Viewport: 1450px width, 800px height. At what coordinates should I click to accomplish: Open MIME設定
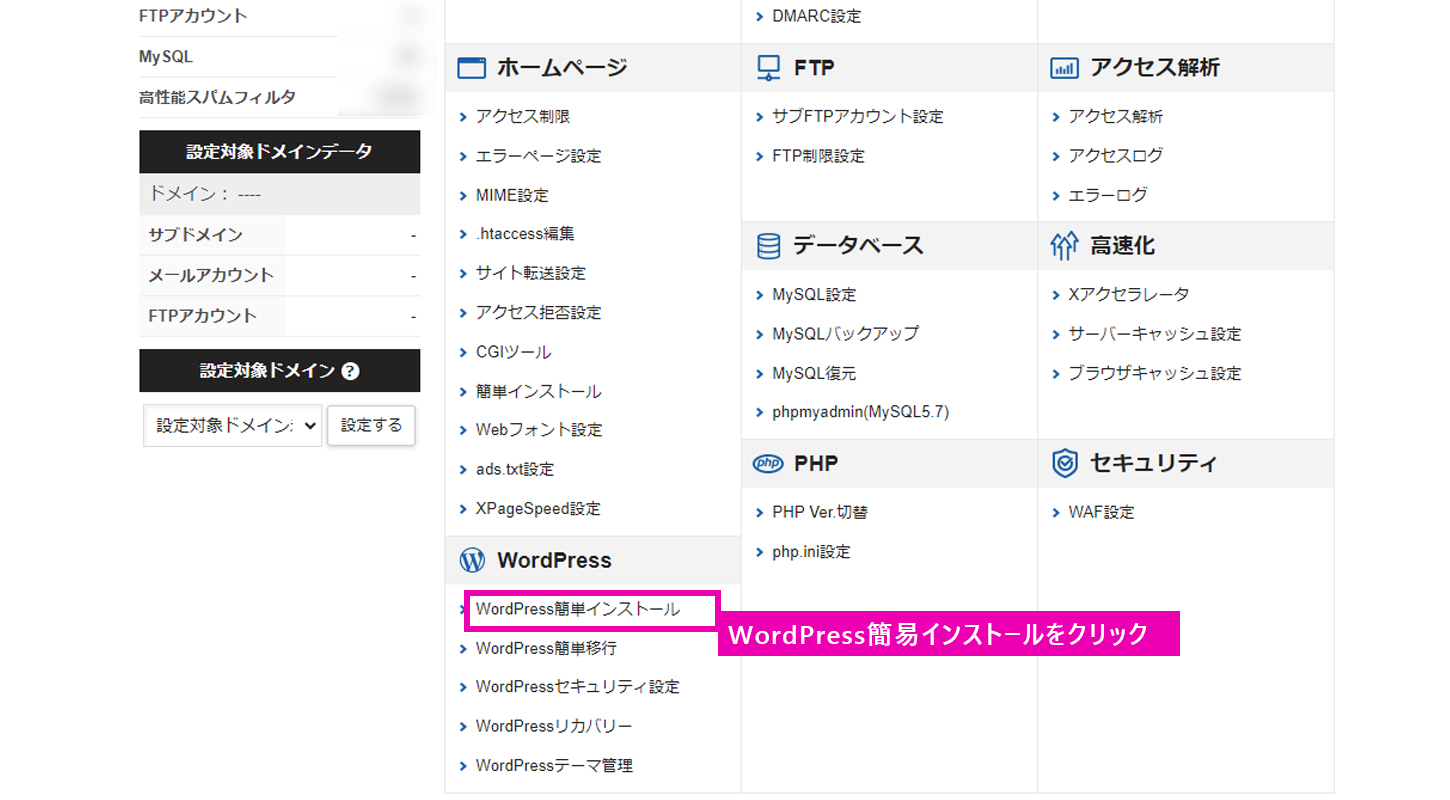coord(512,195)
